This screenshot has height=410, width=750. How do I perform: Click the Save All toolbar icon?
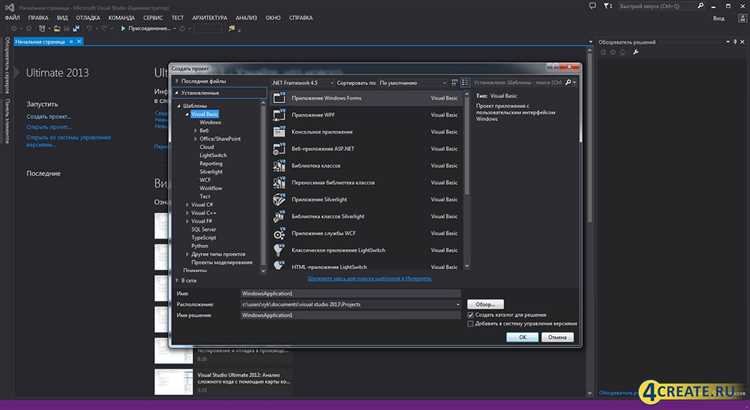76,29
